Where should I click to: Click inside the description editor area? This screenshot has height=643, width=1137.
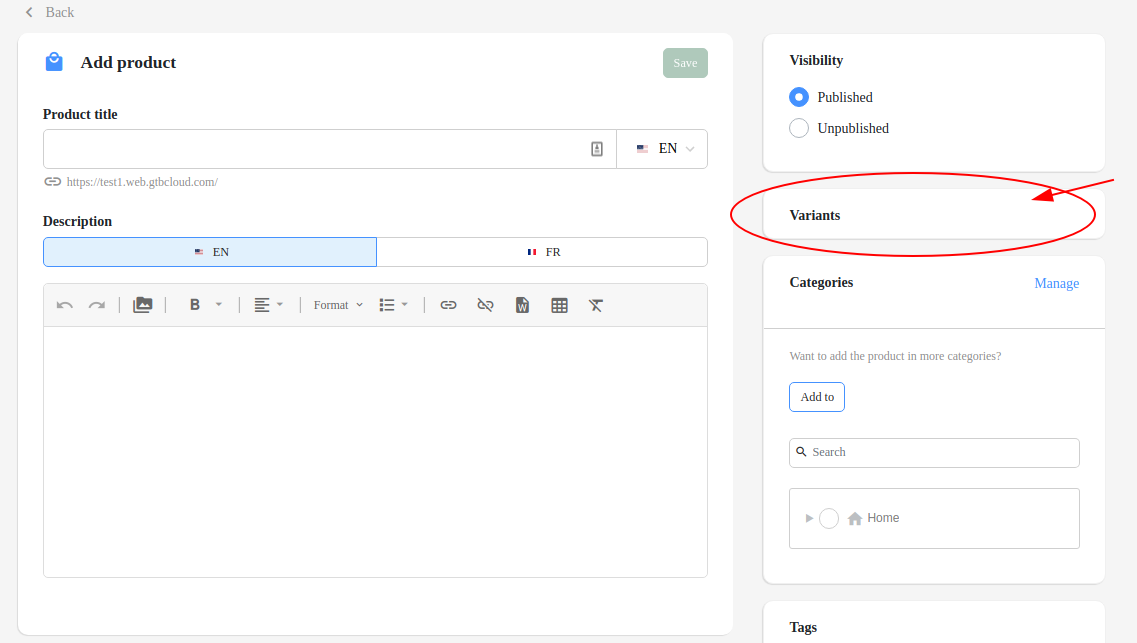click(376, 452)
